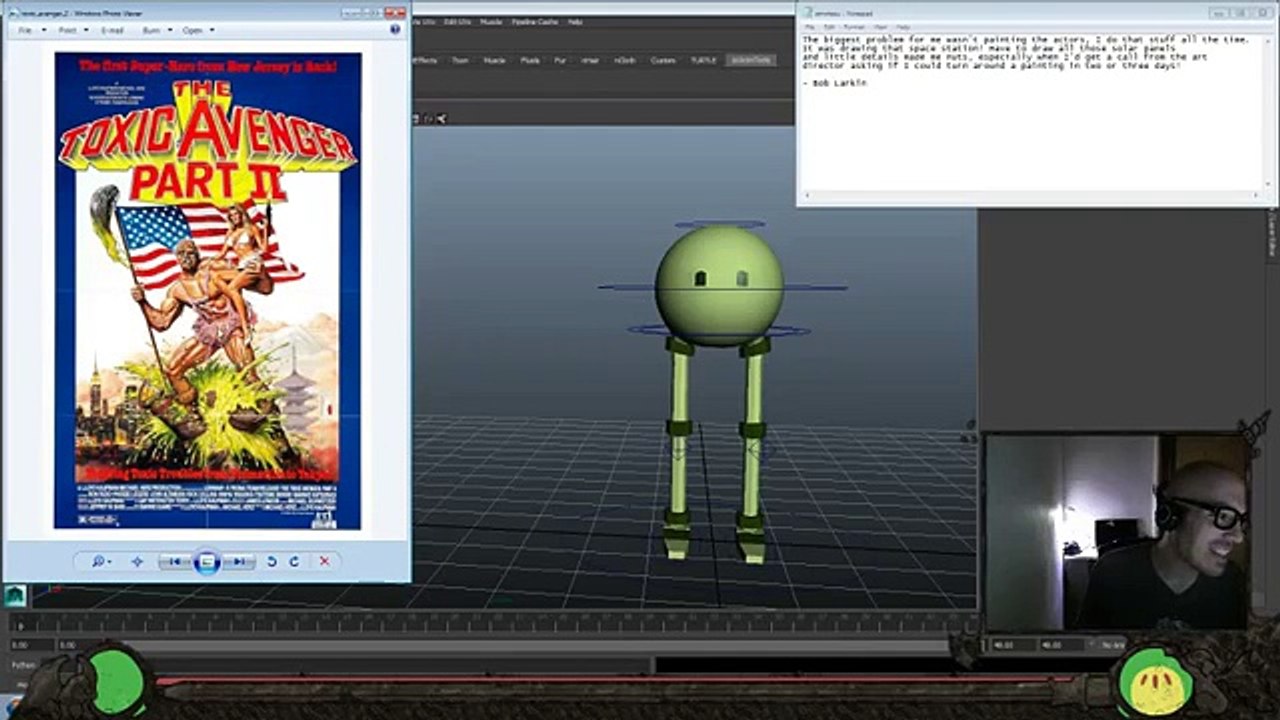The image size is (1280, 720).
Task: Open the Format menu in Notepad
Action: point(855,27)
